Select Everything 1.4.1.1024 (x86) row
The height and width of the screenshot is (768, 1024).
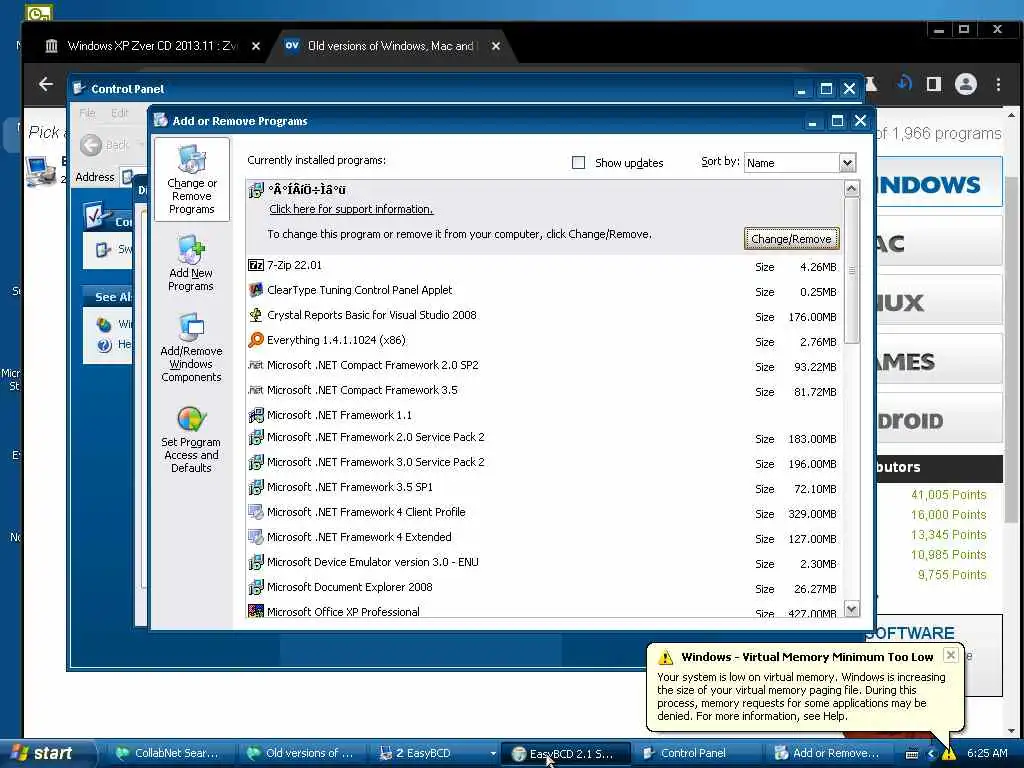(x=544, y=340)
